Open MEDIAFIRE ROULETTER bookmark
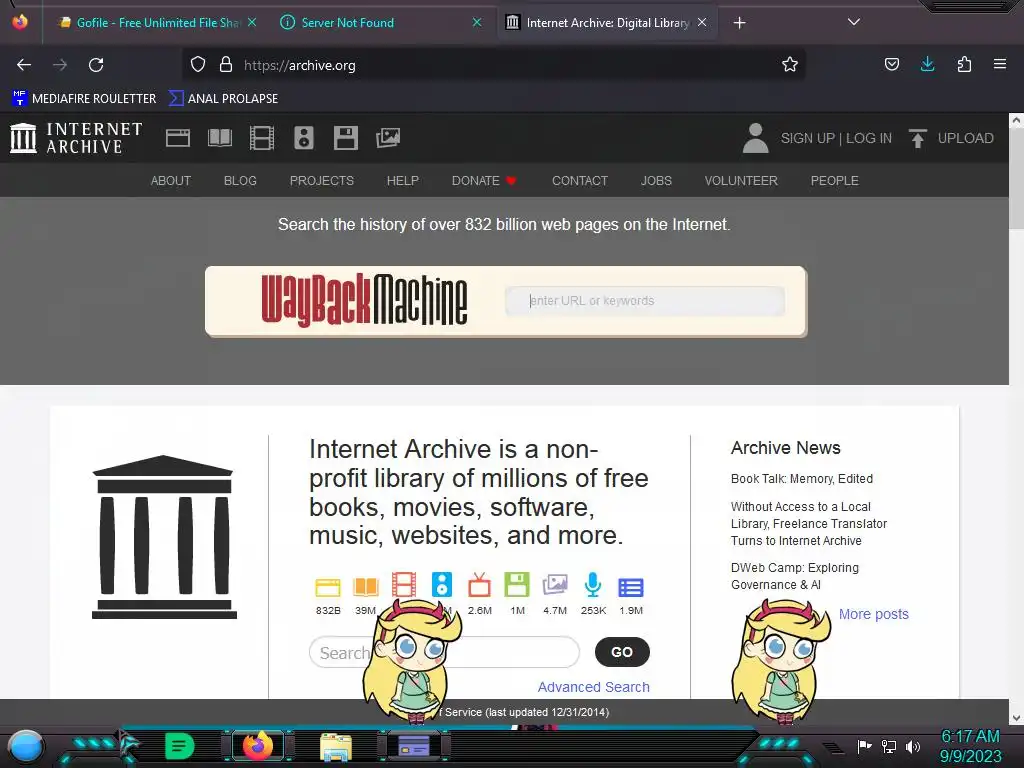This screenshot has width=1024, height=768. (84, 99)
